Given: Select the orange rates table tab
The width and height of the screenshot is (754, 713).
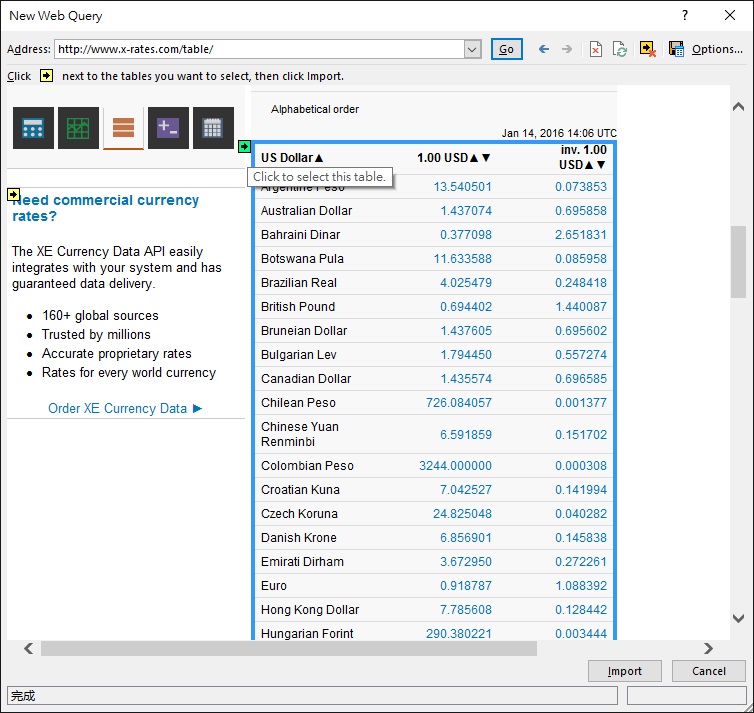Looking at the screenshot, I should (x=123, y=127).
